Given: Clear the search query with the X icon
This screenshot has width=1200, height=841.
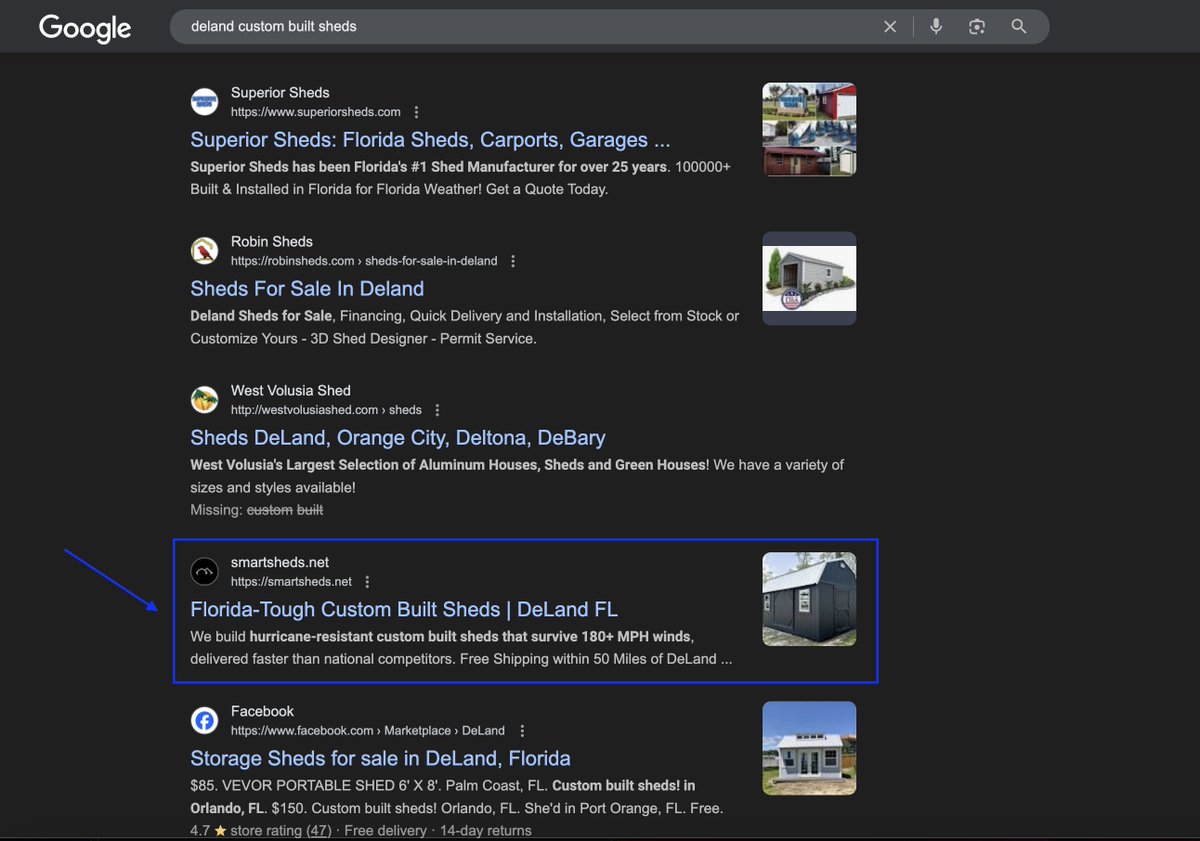Looking at the screenshot, I should tap(890, 27).
